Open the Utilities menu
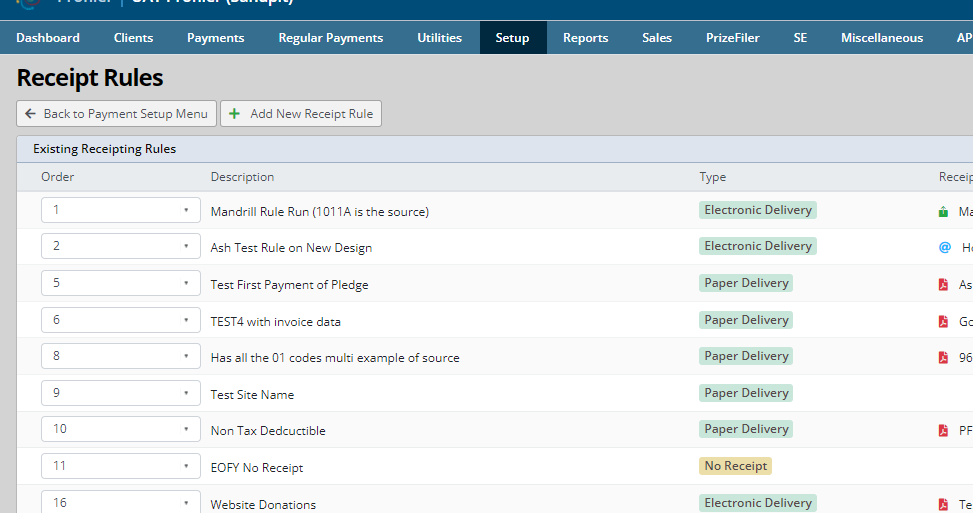Viewport: 973px width, 513px height. 439,38
